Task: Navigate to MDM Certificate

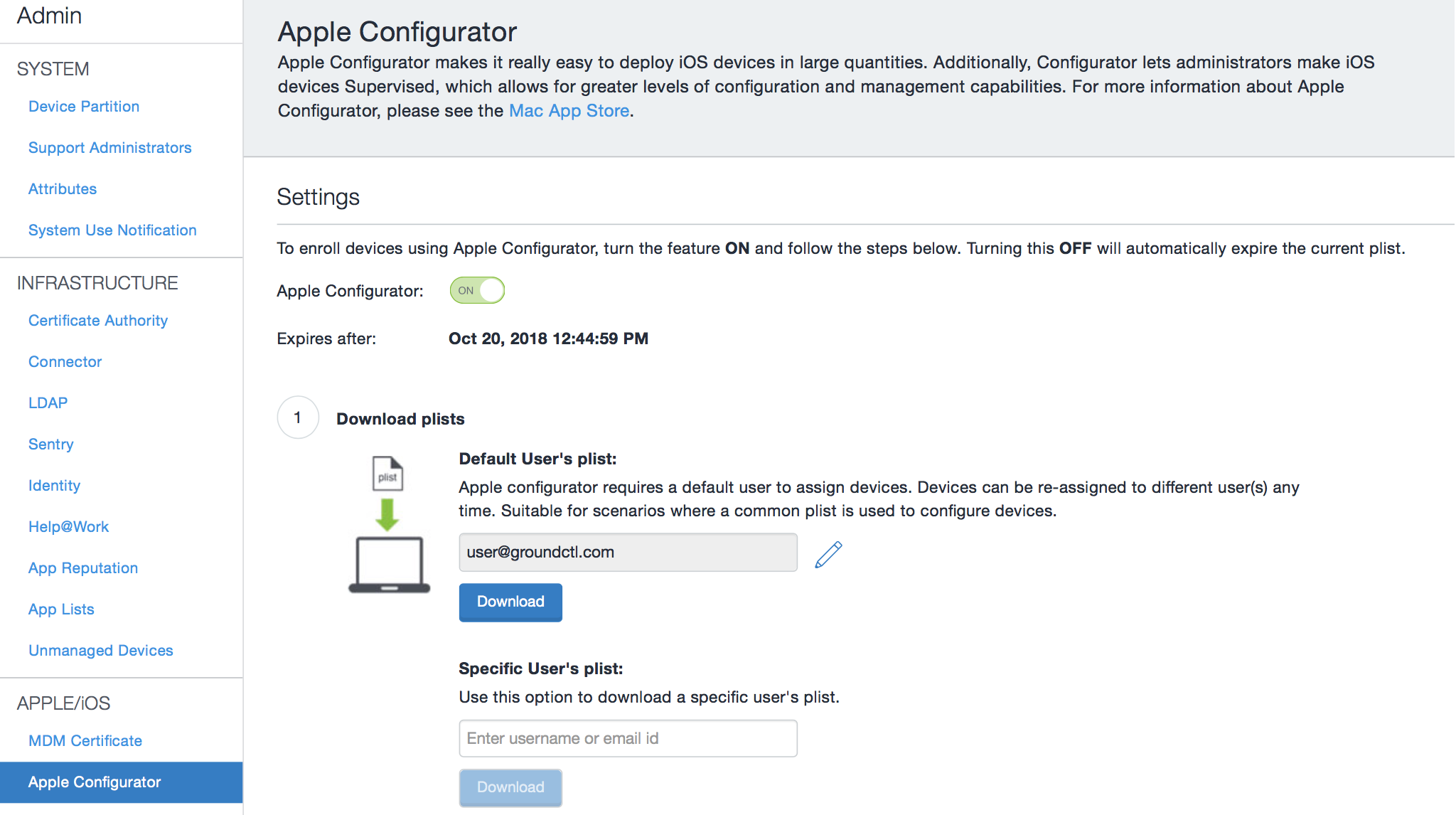Action: pyautogui.click(x=85, y=741)
